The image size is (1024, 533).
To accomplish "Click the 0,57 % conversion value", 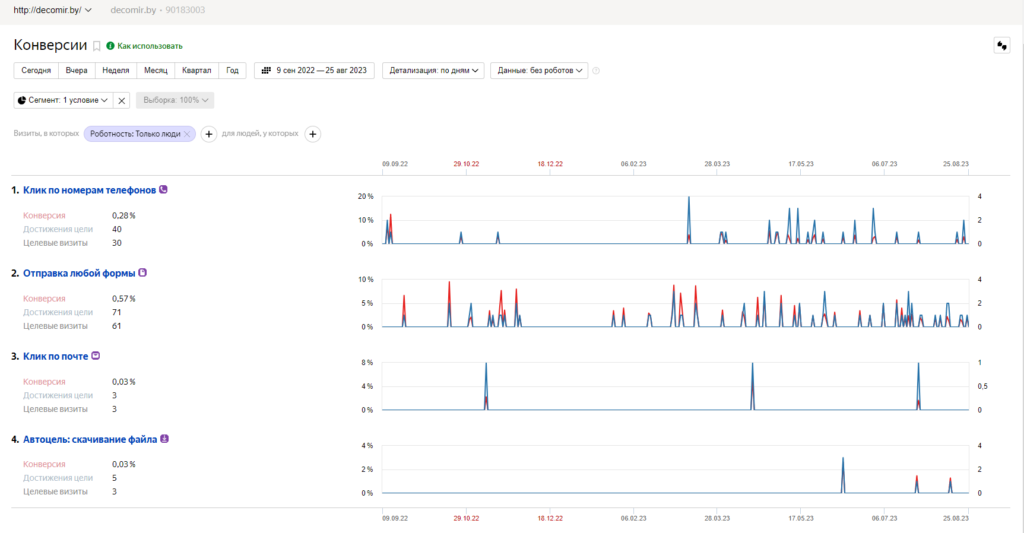I will 123,299.
